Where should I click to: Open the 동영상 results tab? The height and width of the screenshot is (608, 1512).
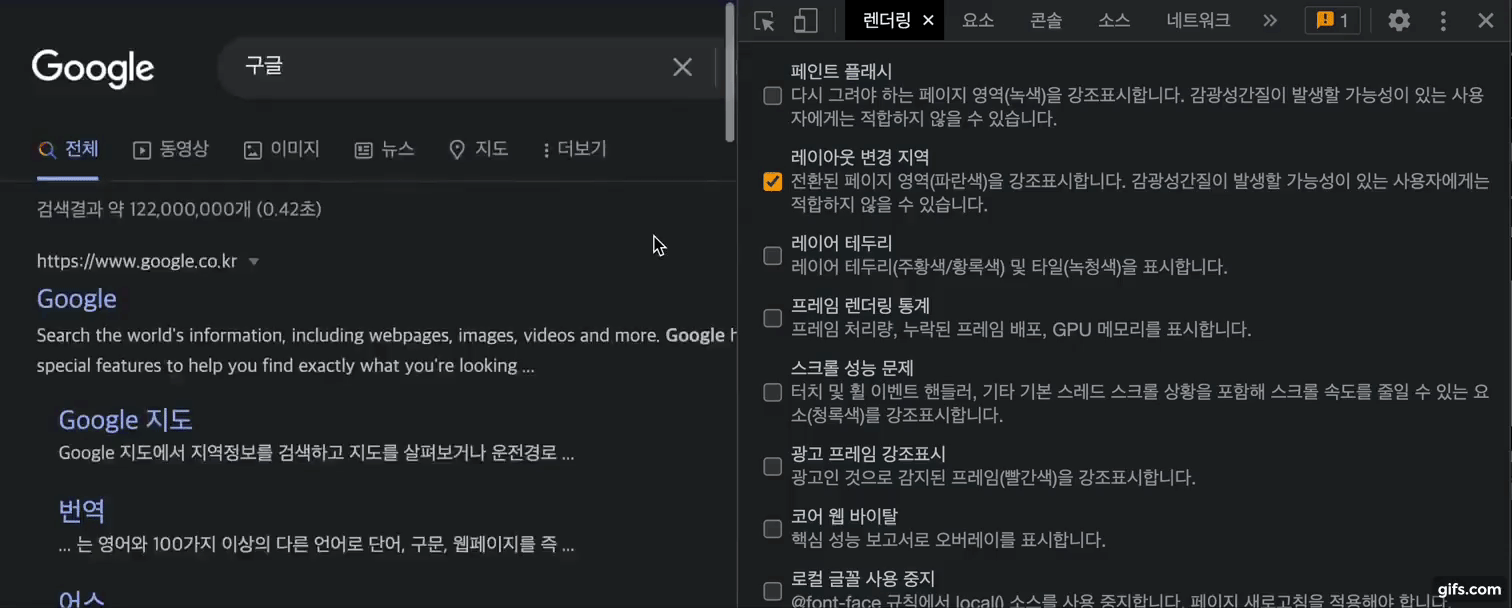(x=171, y=150)
